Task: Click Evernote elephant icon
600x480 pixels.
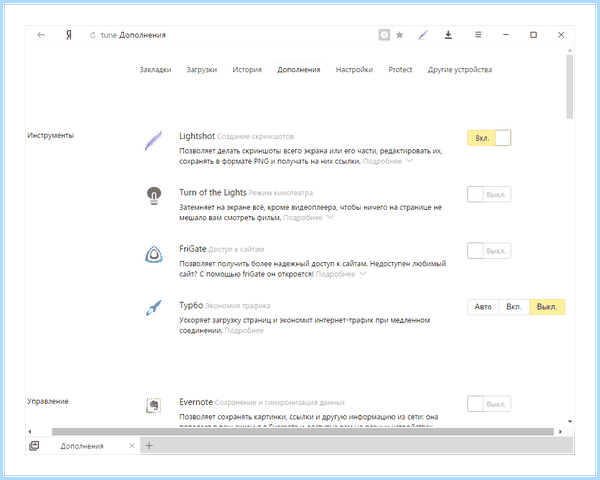Action: 153,405
